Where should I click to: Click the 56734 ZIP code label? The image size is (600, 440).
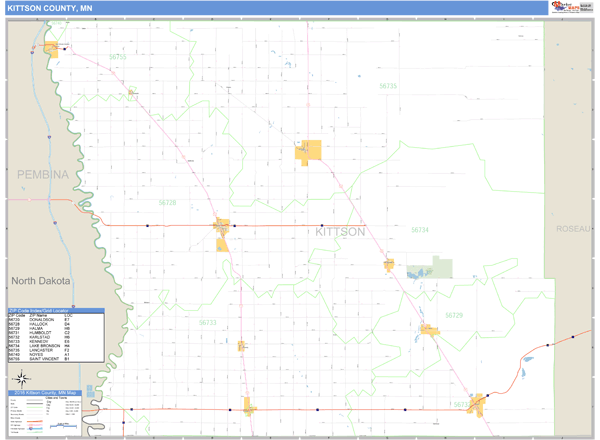[x=419, y=230]
